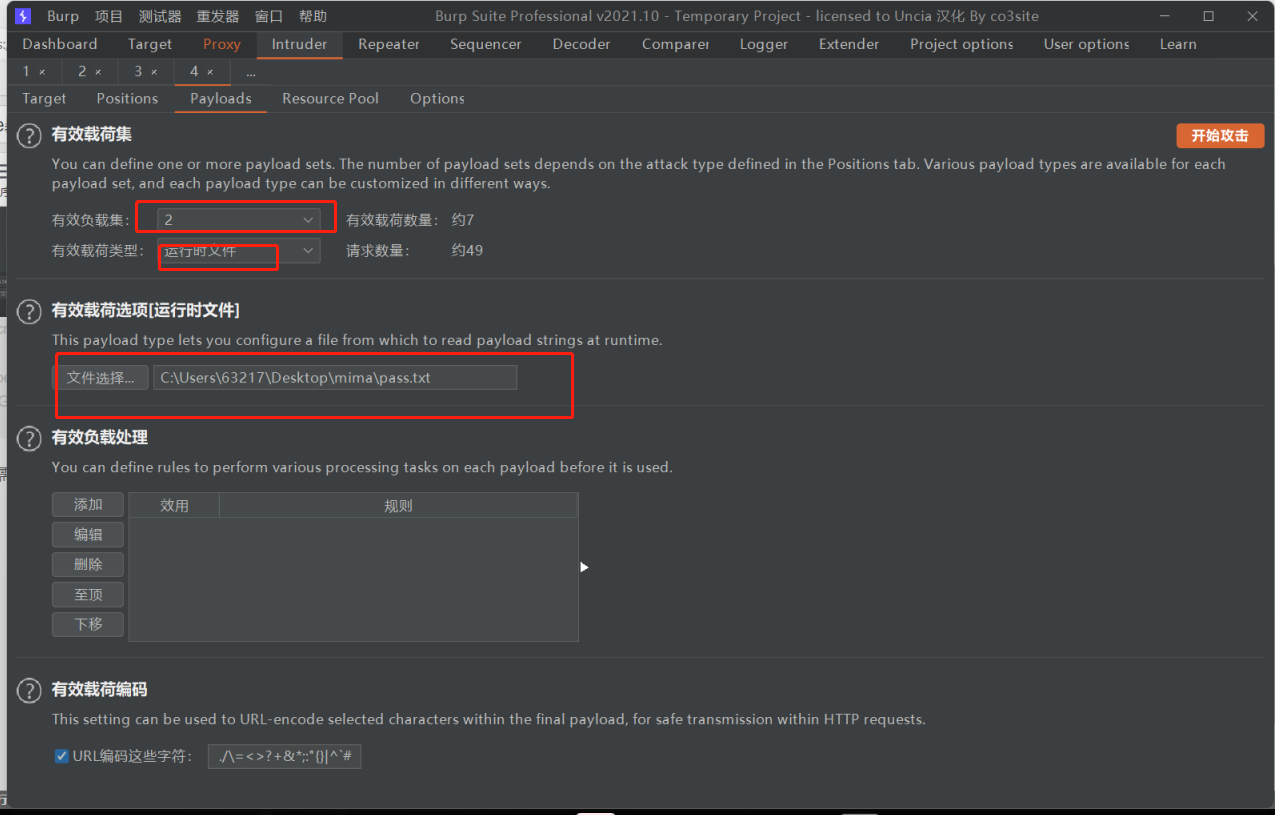Open the 测试器 menu
The height and width of the screenshot is (815, 1275).
coord(160,16)
